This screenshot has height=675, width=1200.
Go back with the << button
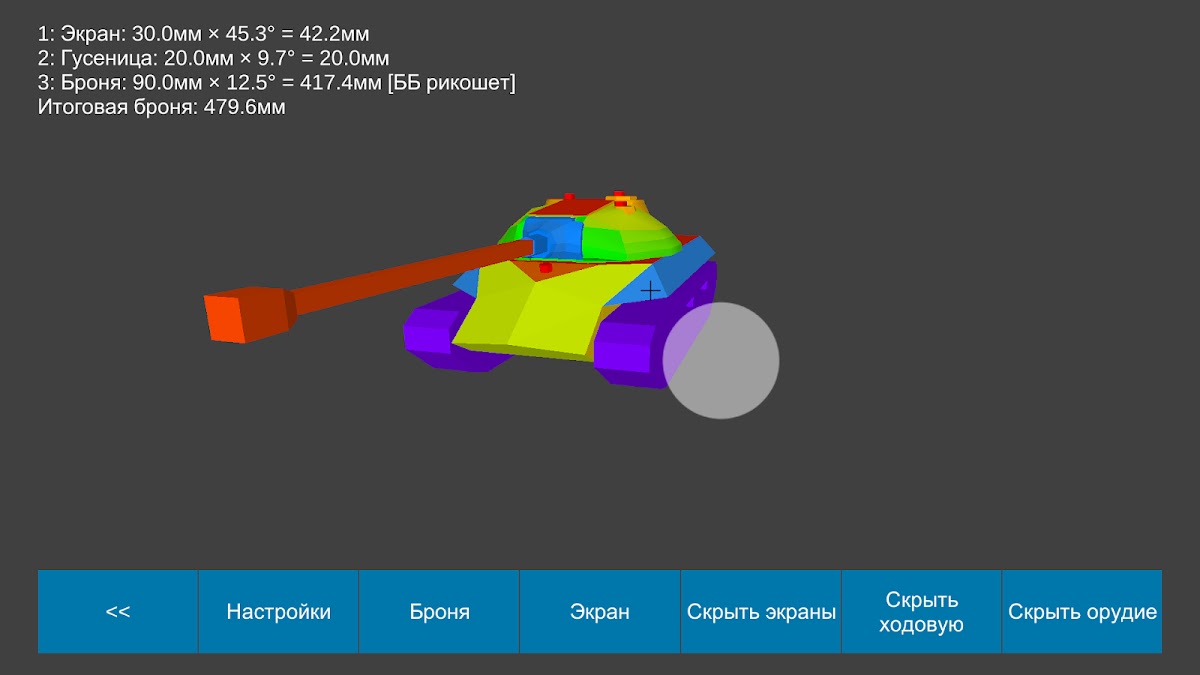(x=118, y=612)
